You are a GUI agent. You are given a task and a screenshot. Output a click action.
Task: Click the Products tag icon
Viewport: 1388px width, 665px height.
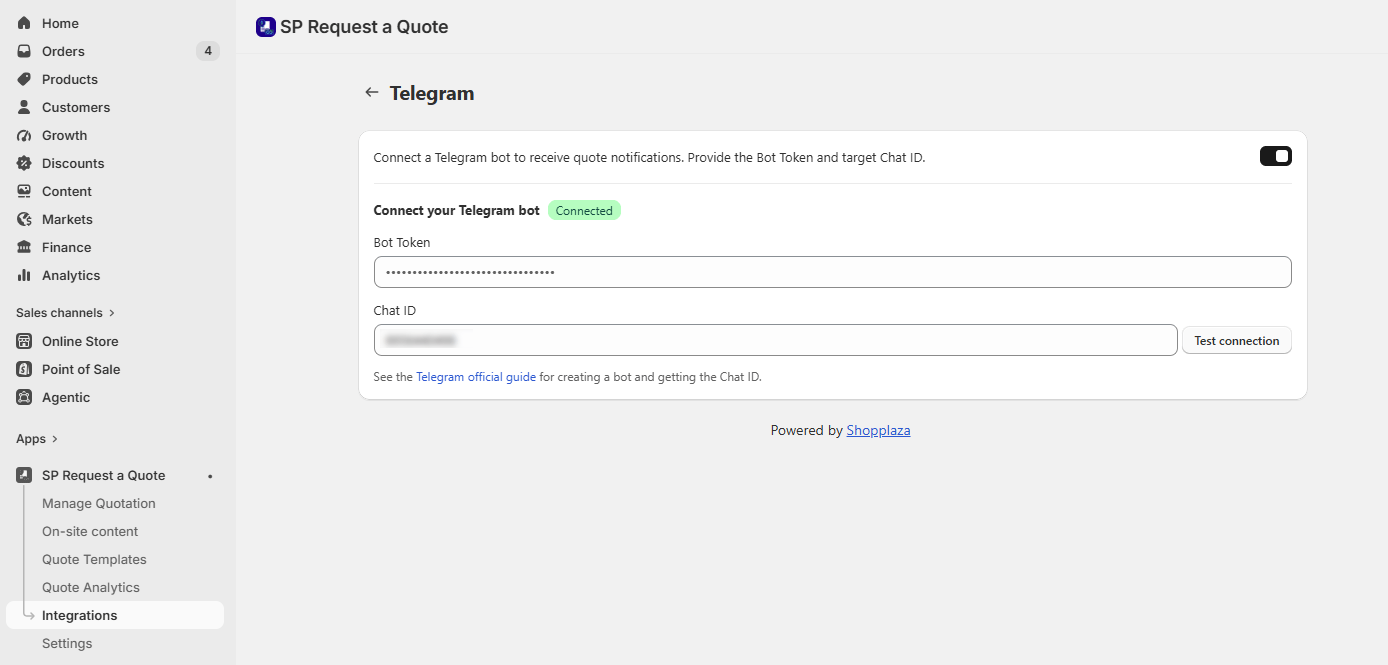coord(24,79)
